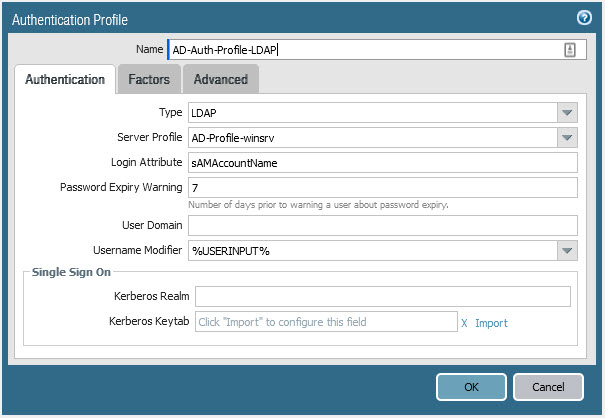
Task: Click into the Kerberos Realm field
Action: pos(382,296)
